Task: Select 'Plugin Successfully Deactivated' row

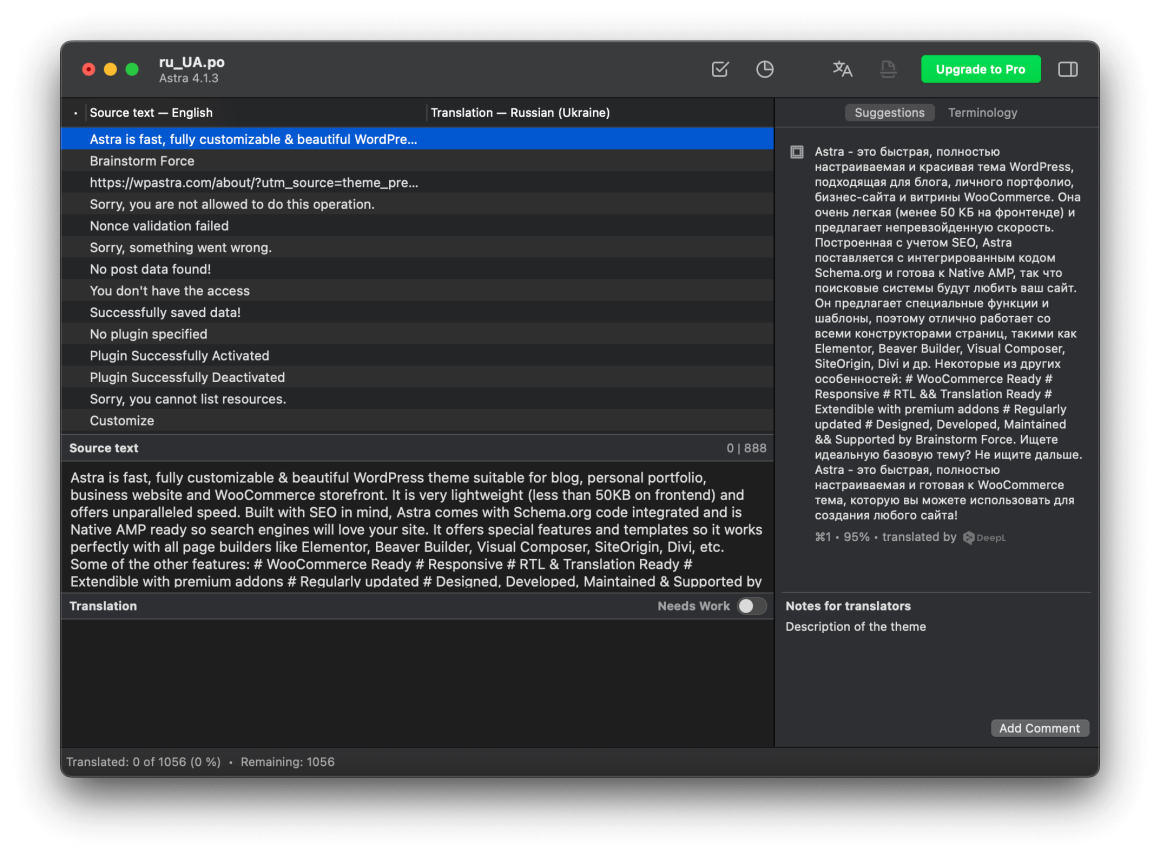Action: pos(417,377)
